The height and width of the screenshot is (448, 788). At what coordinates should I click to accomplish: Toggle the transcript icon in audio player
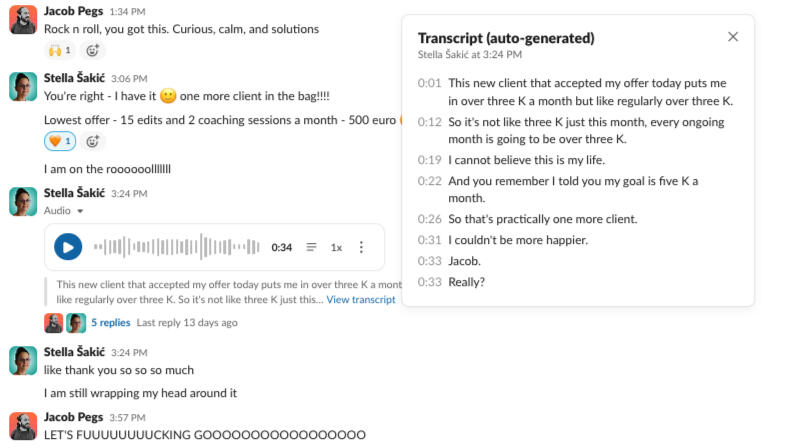[x=311, y=247]
